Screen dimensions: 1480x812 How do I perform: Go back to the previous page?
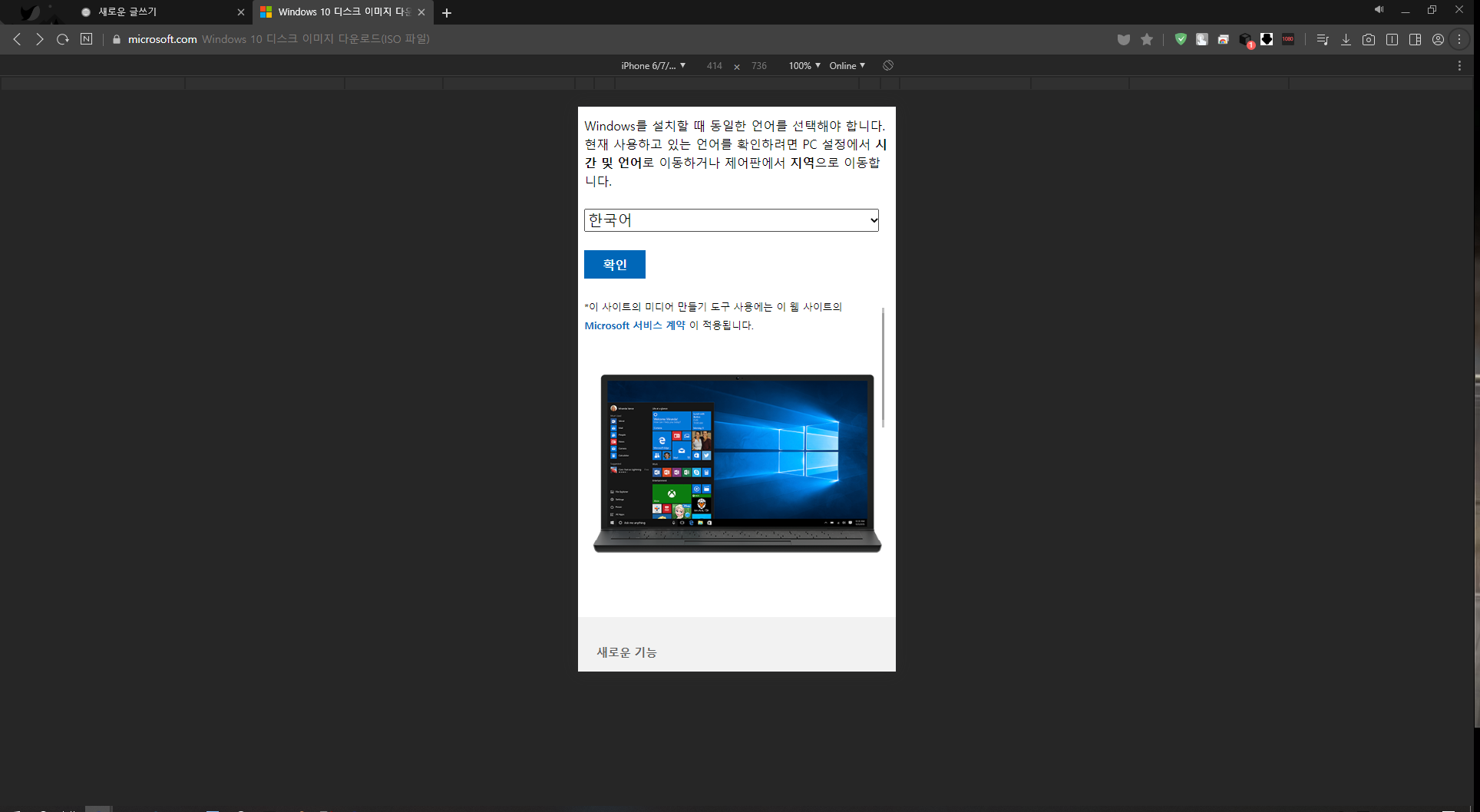(17, 39)
